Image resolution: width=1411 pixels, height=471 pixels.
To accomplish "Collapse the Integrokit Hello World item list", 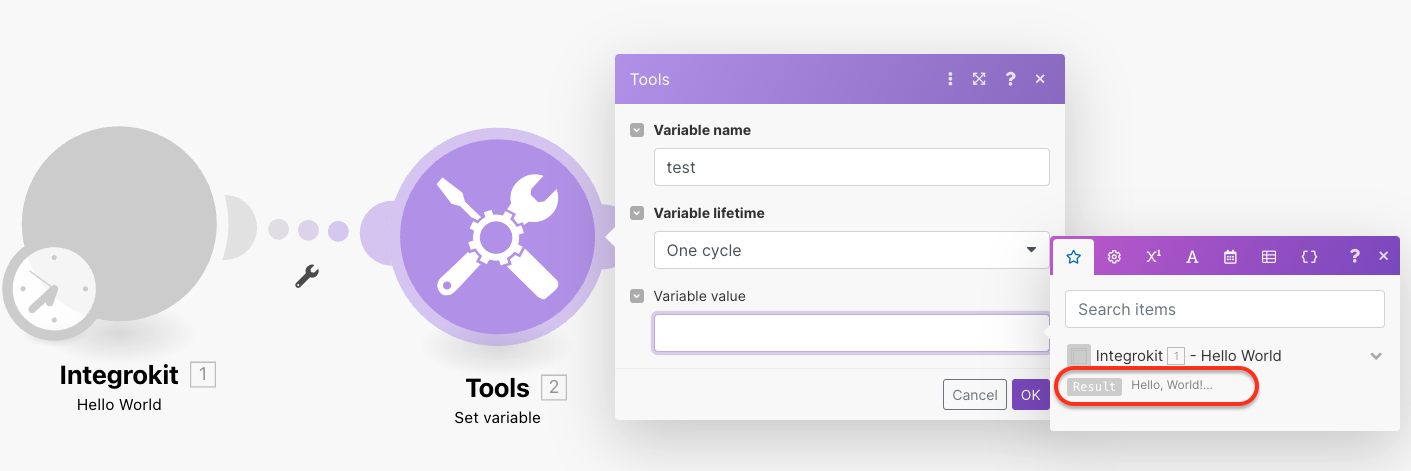I will [x=1376, y=356].
